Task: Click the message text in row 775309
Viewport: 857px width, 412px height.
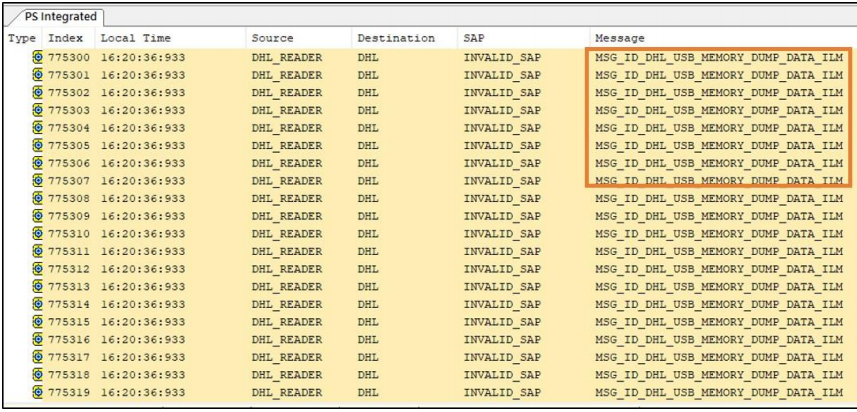Action: 719,216
